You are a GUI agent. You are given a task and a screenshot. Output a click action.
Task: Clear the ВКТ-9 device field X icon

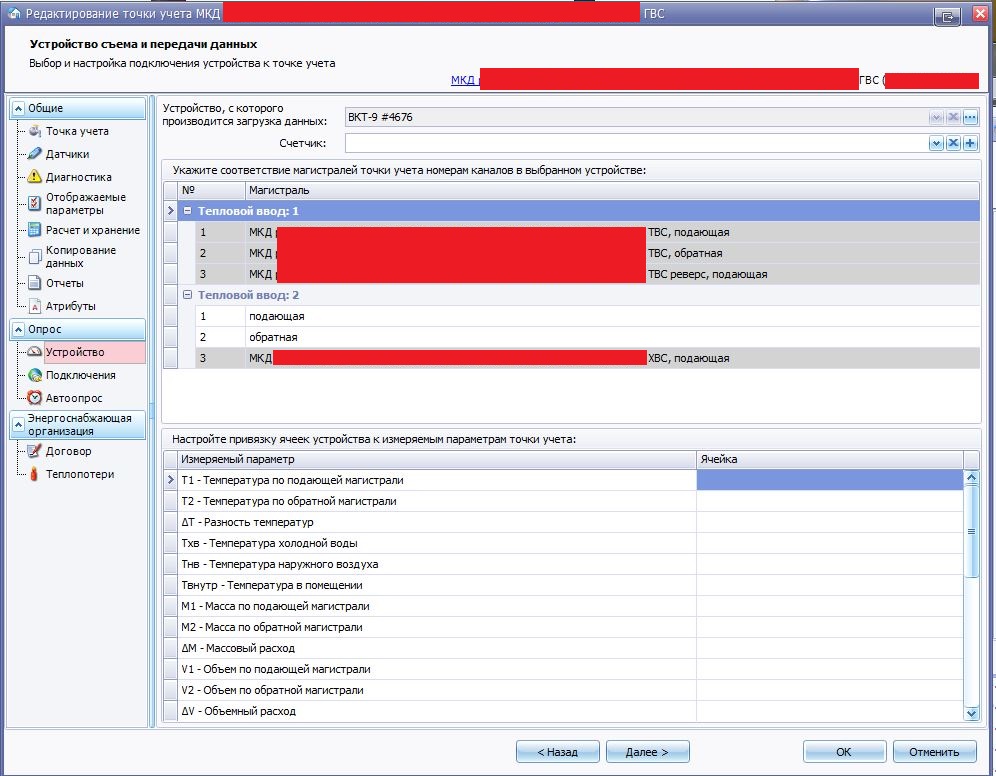(x=953, y=117)
